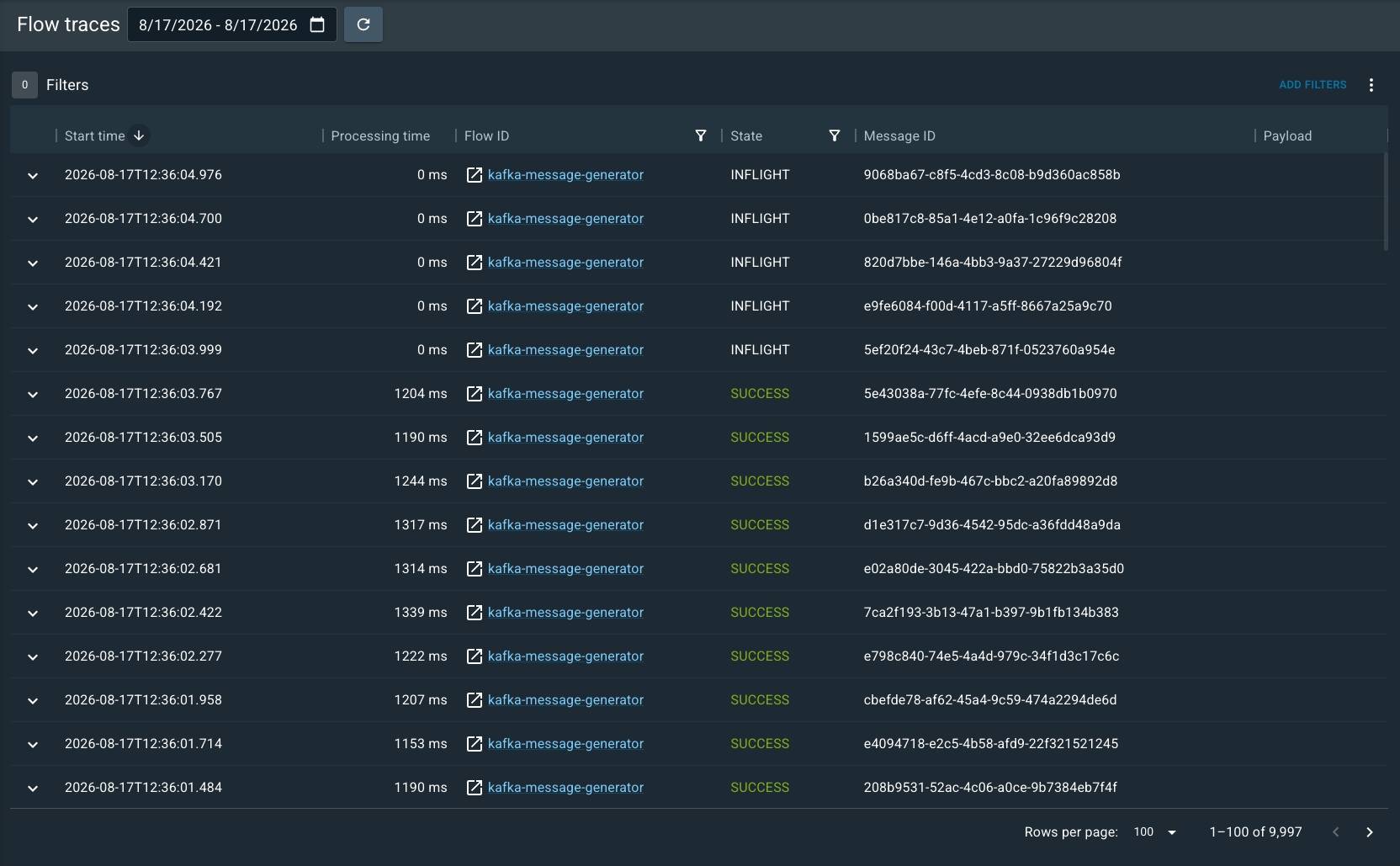Expand row with start time 12:36:02.871
The image size is (1400, 866).
pos(33,526)
